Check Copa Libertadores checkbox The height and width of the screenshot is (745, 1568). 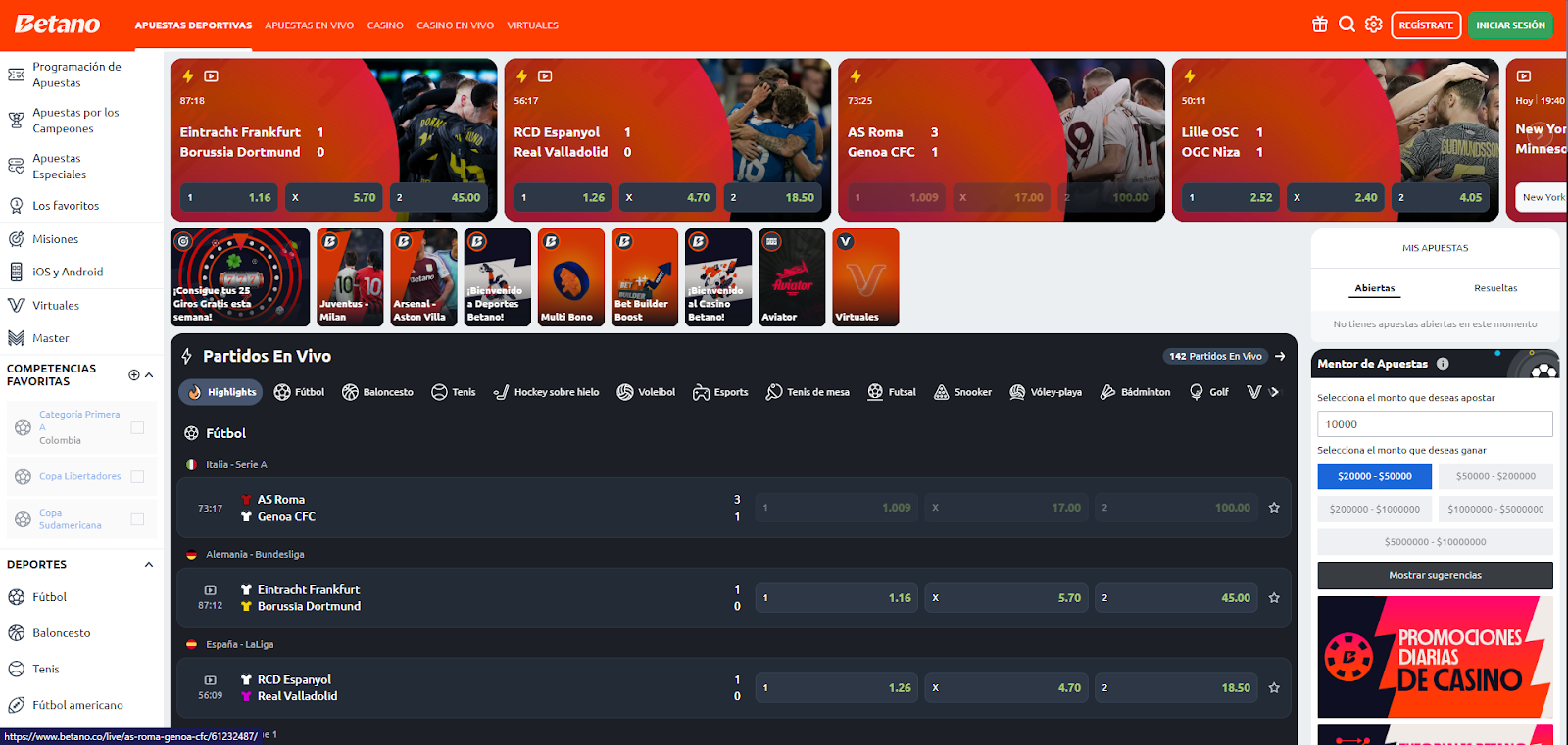(137, 476)
